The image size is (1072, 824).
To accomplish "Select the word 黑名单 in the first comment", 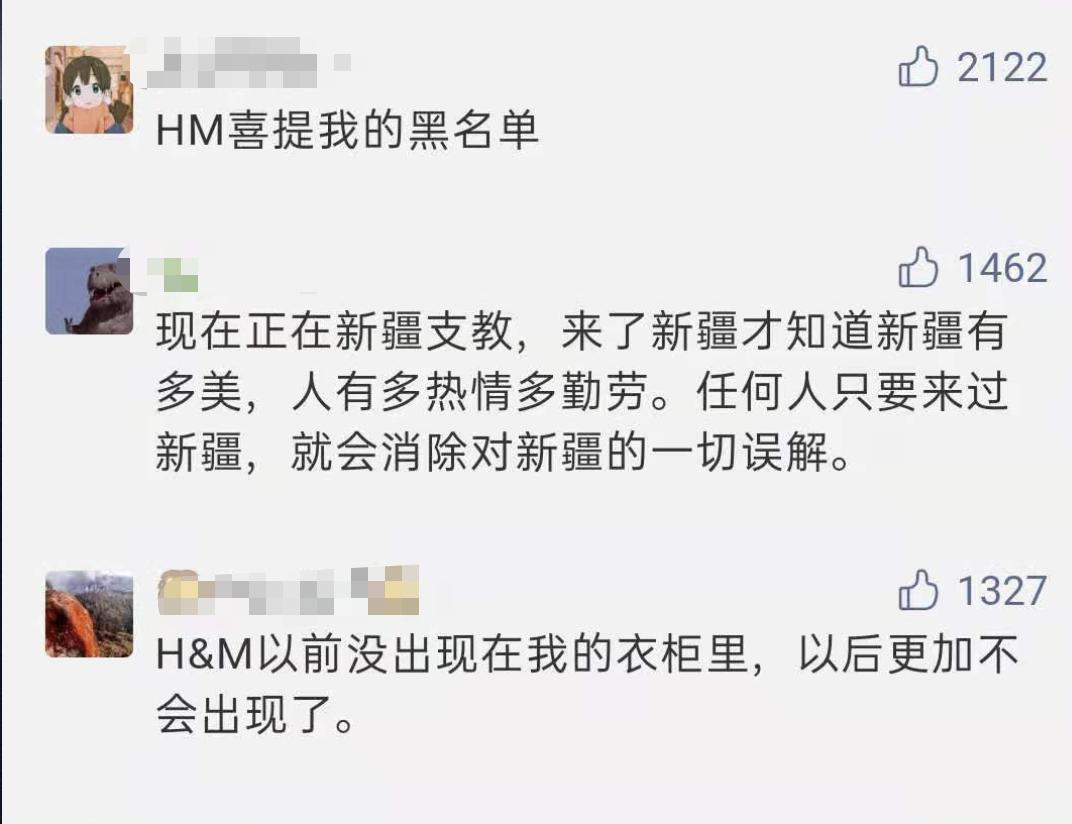I will point(473,130).
